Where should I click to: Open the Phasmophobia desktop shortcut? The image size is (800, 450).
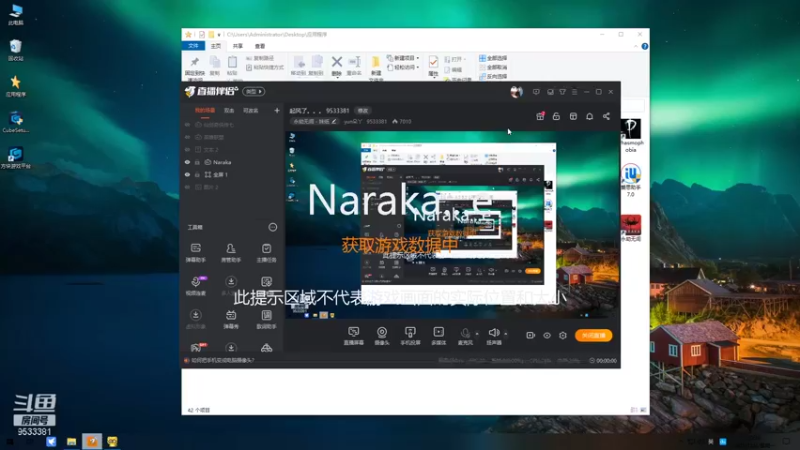631,135
